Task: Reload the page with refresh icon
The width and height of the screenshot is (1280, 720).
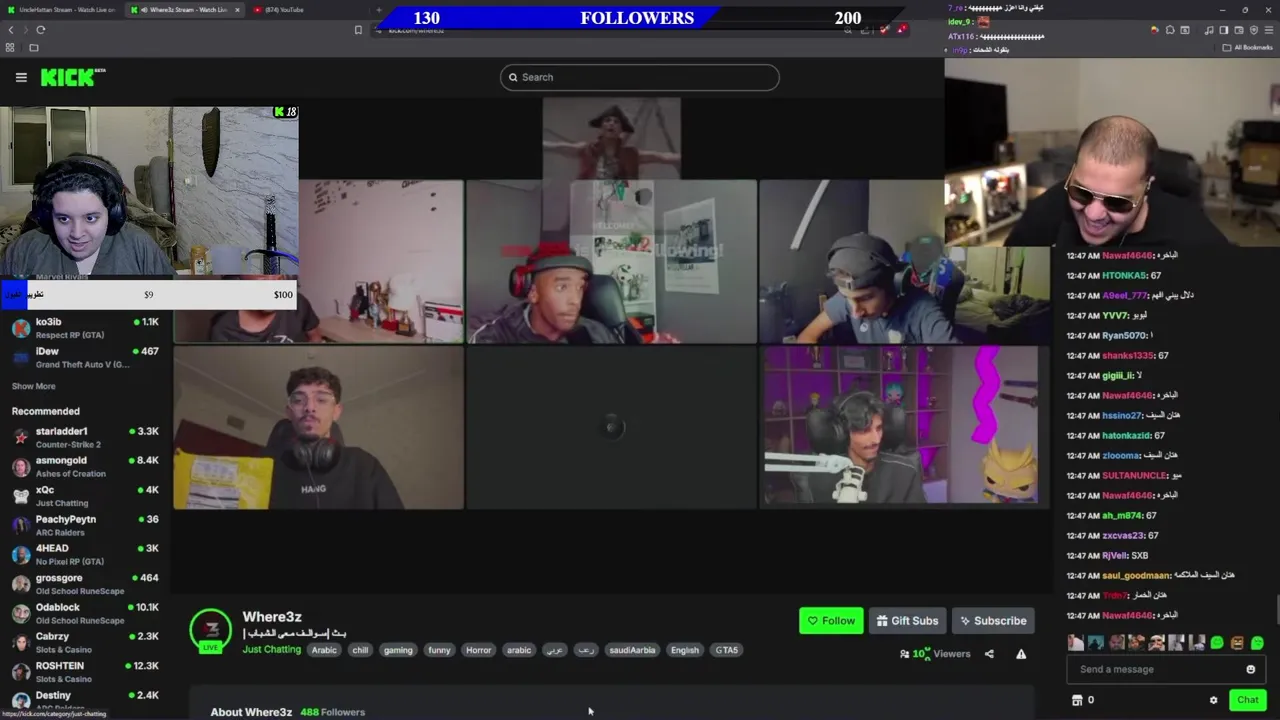Action: [41, 30]
